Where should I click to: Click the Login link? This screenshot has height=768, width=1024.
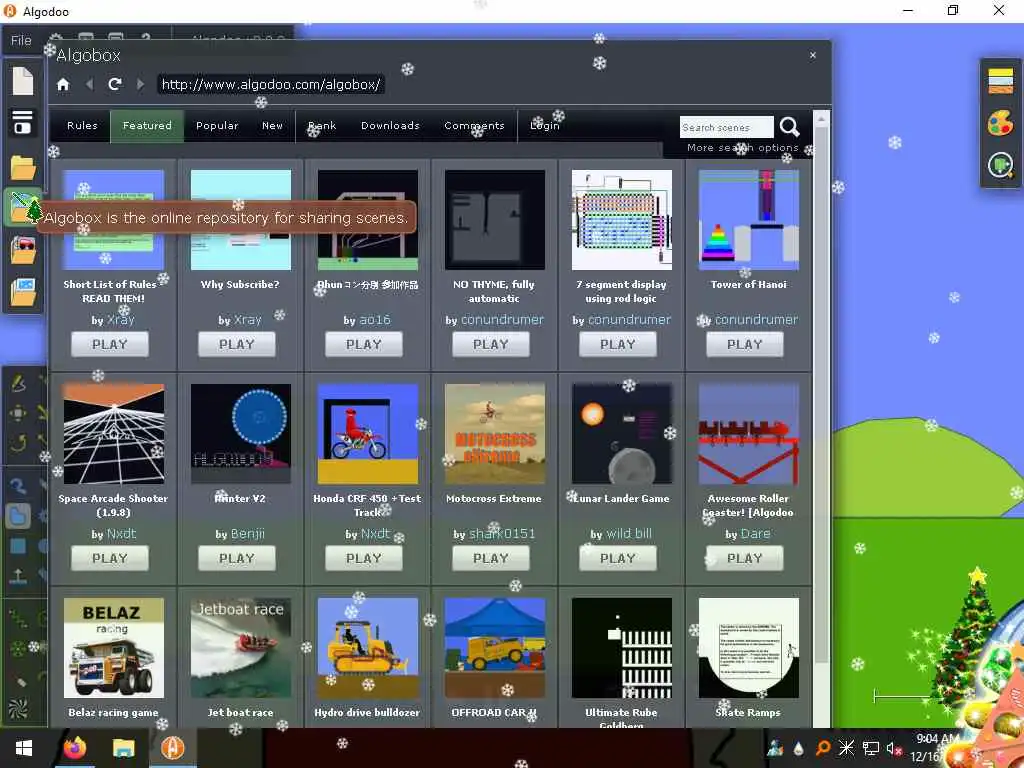pos(545,125)
